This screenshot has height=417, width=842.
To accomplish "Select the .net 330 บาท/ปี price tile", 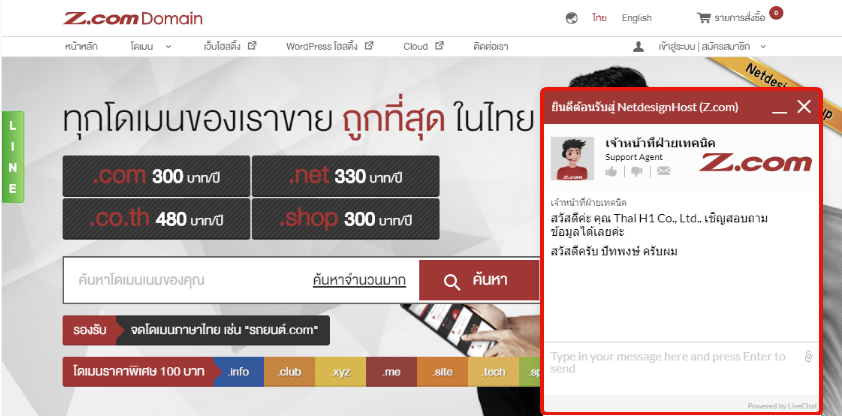I will click(x=346, y=176).
